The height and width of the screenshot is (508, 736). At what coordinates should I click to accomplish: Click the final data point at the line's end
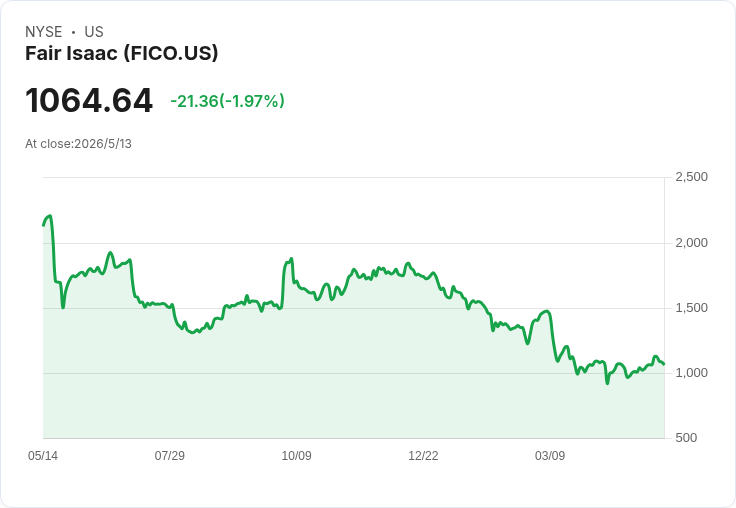pos(663,364)
